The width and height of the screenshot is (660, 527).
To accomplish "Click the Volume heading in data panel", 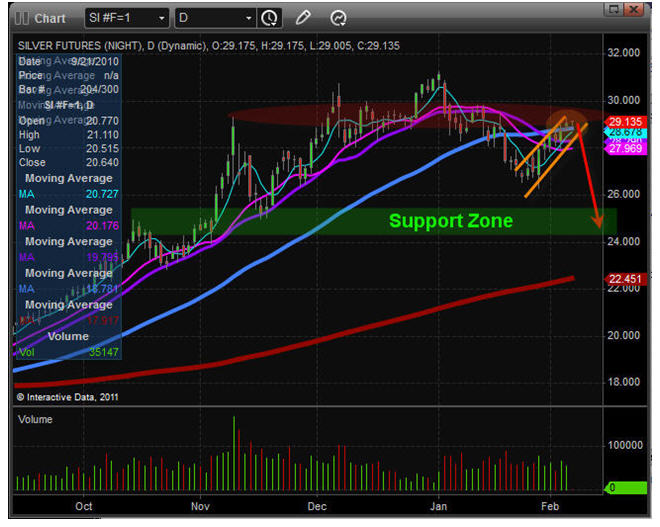I will pyautogui.click(x=68, y=337).
